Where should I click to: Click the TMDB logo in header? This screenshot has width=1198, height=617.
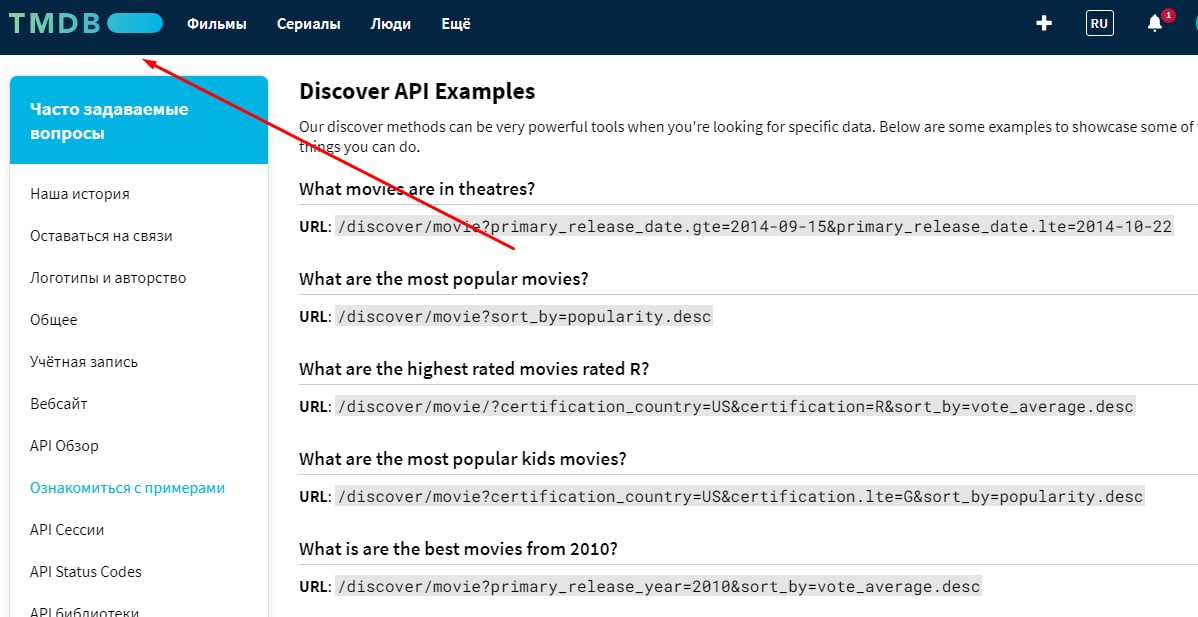point(86,24)
